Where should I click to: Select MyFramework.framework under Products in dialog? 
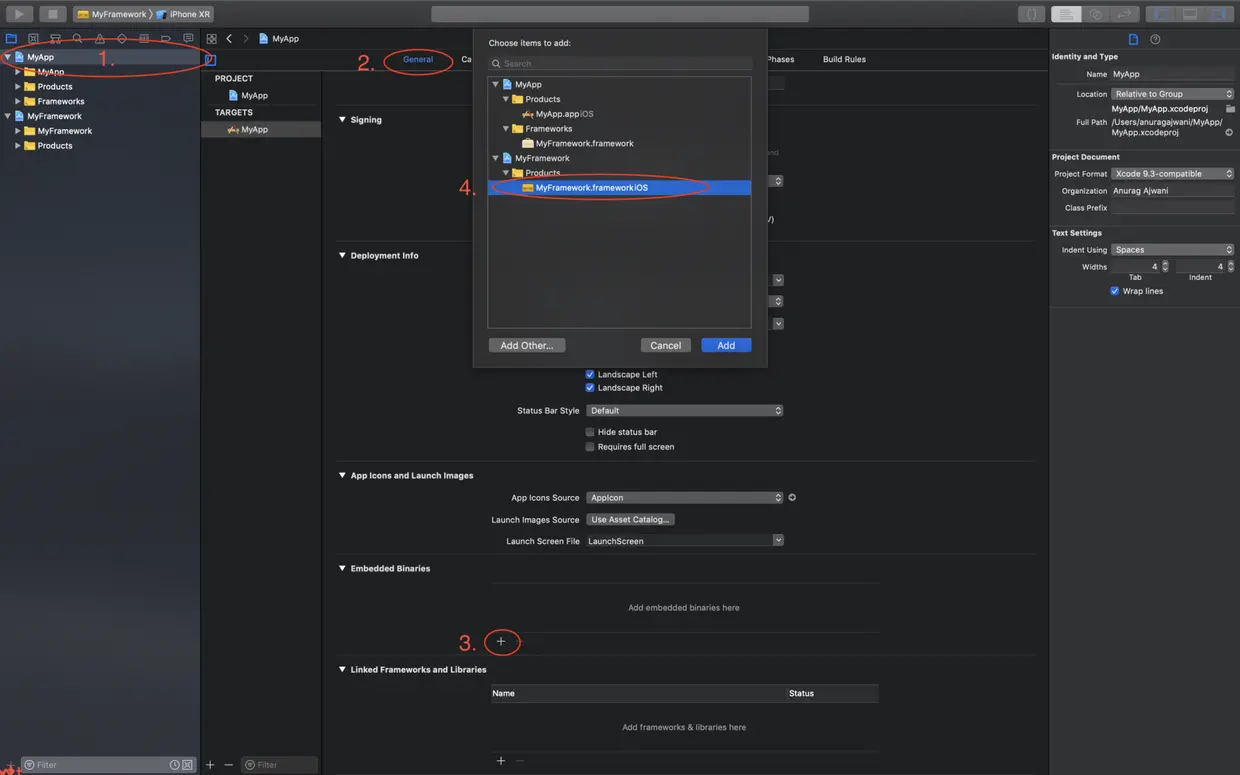click(x=620, y=187)
